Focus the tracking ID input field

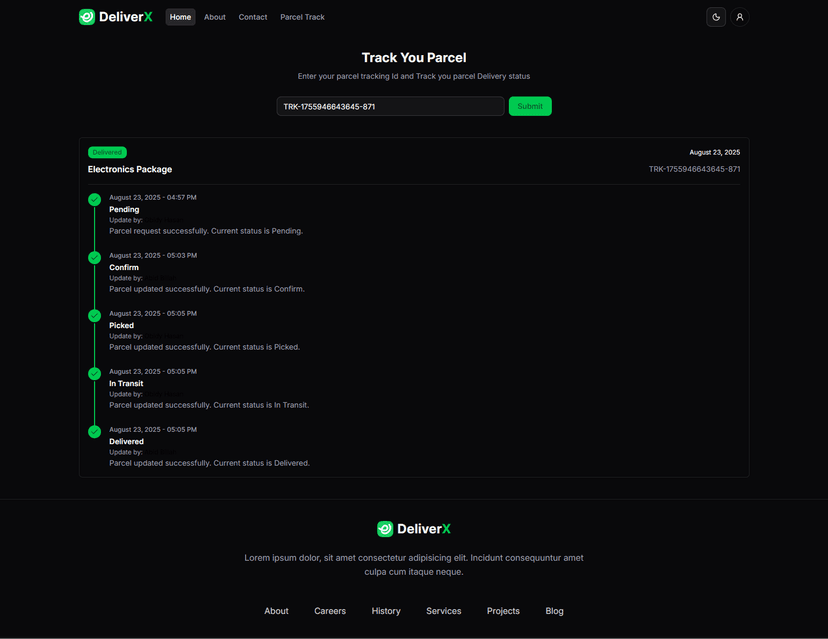coord(390,106)
